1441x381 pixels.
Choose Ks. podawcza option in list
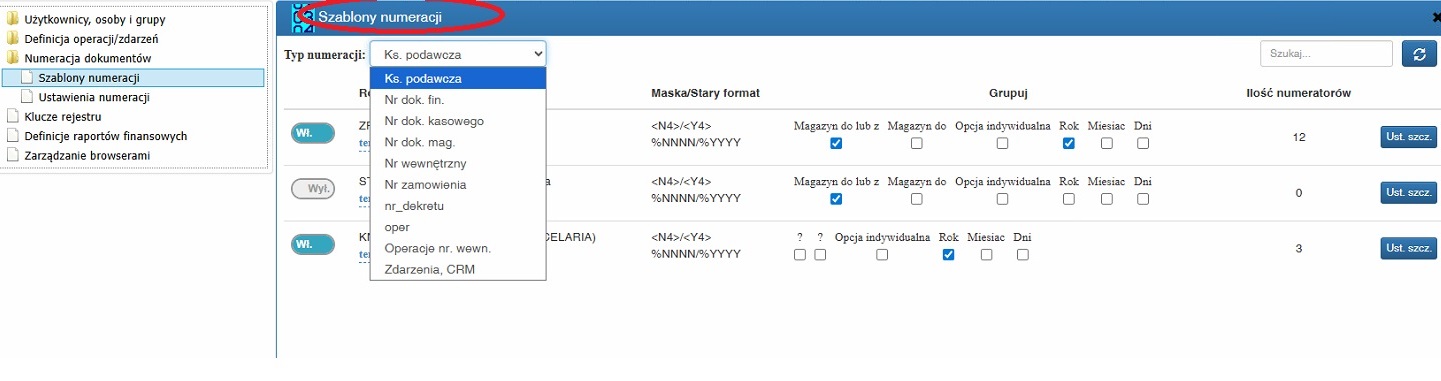458,78
